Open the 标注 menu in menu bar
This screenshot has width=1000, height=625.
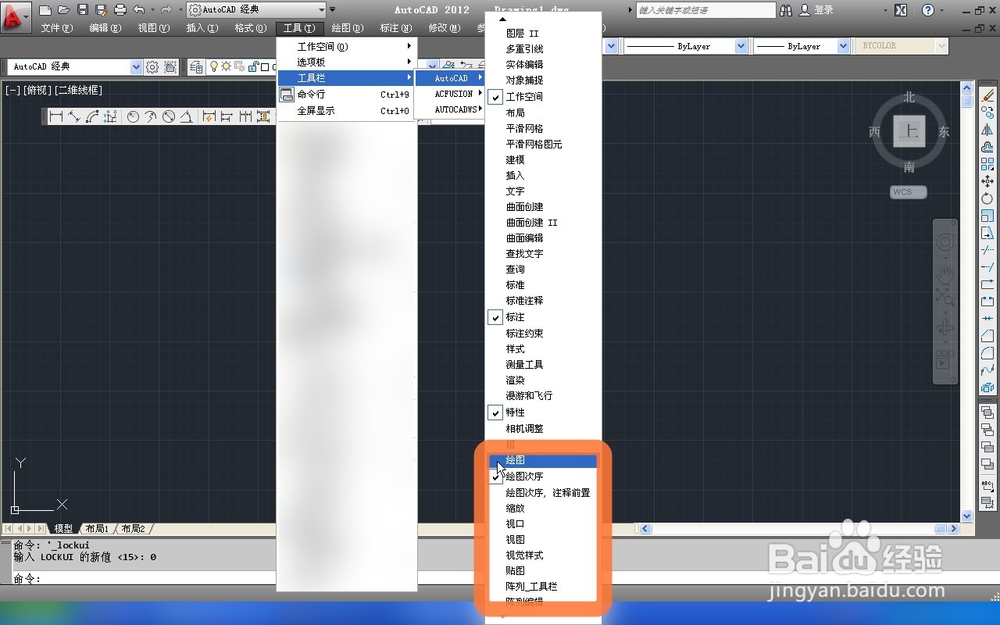tap(396, 28)
